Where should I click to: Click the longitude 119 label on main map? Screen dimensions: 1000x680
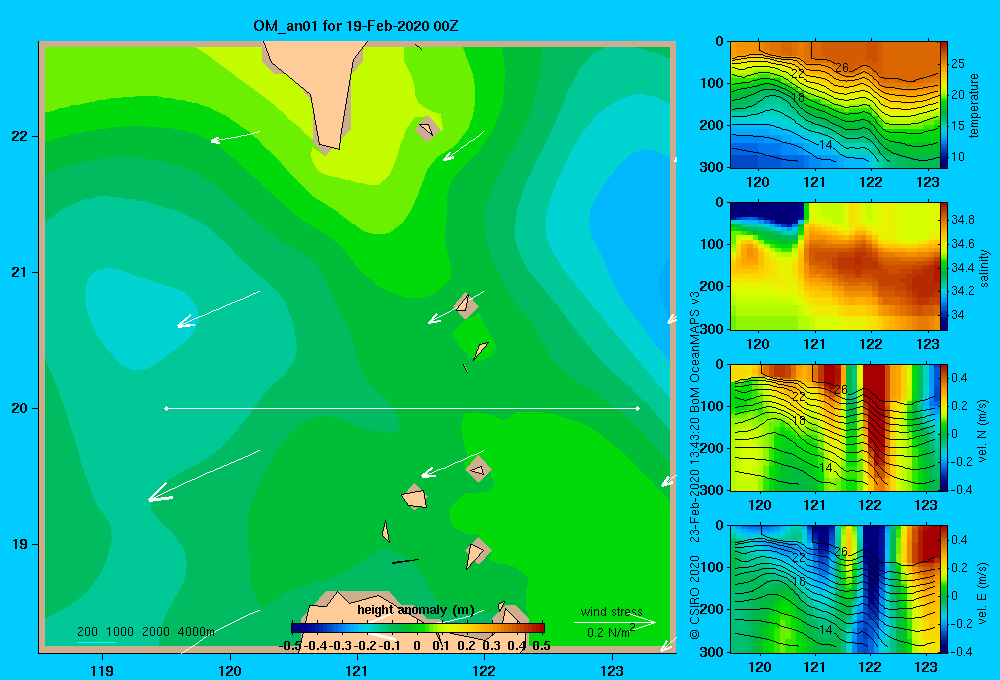pos(102,670)
